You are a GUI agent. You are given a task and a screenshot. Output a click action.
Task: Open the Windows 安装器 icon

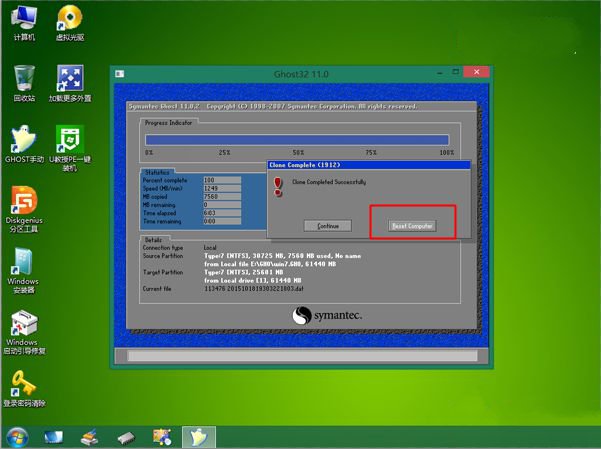(x=23, y=271)
